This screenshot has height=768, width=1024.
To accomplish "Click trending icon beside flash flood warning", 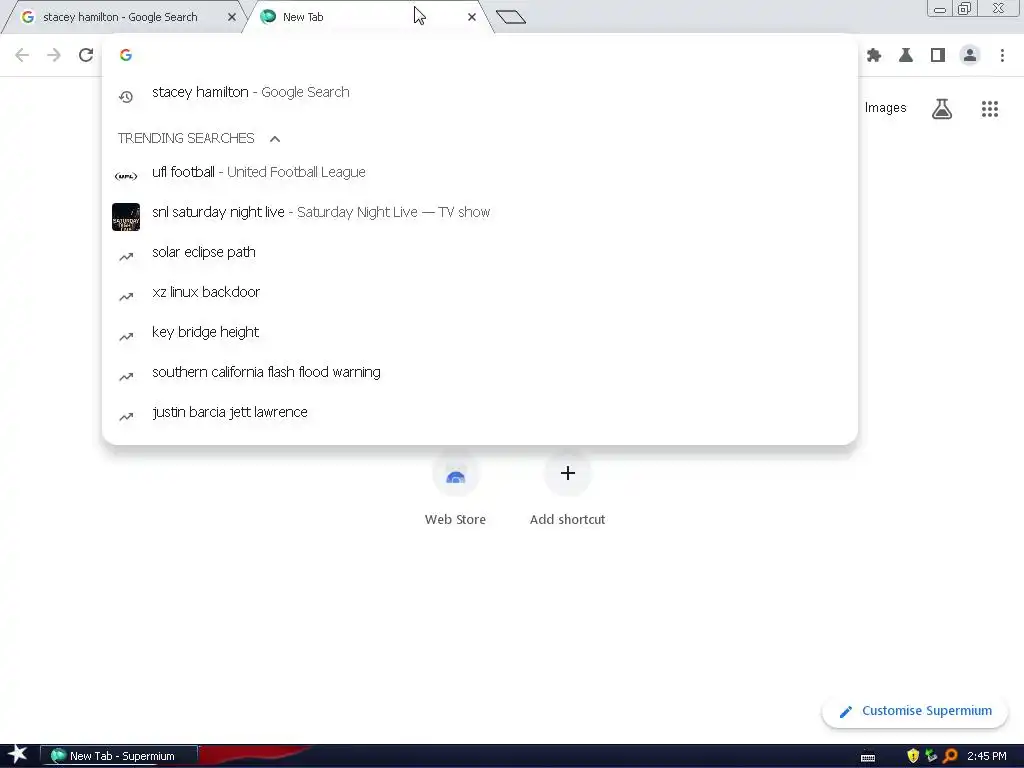I will point(126,376).
